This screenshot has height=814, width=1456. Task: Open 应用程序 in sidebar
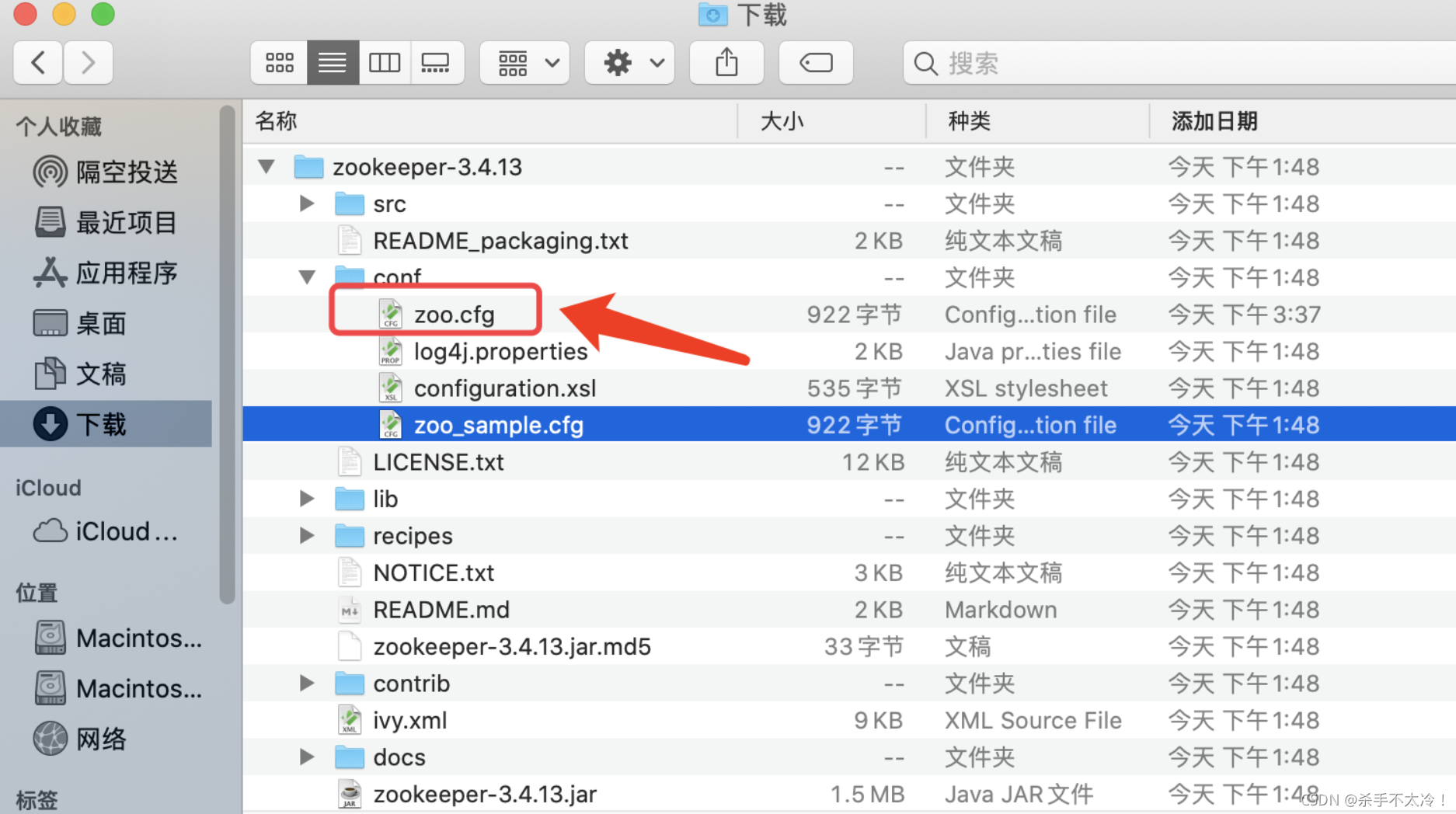106,273
